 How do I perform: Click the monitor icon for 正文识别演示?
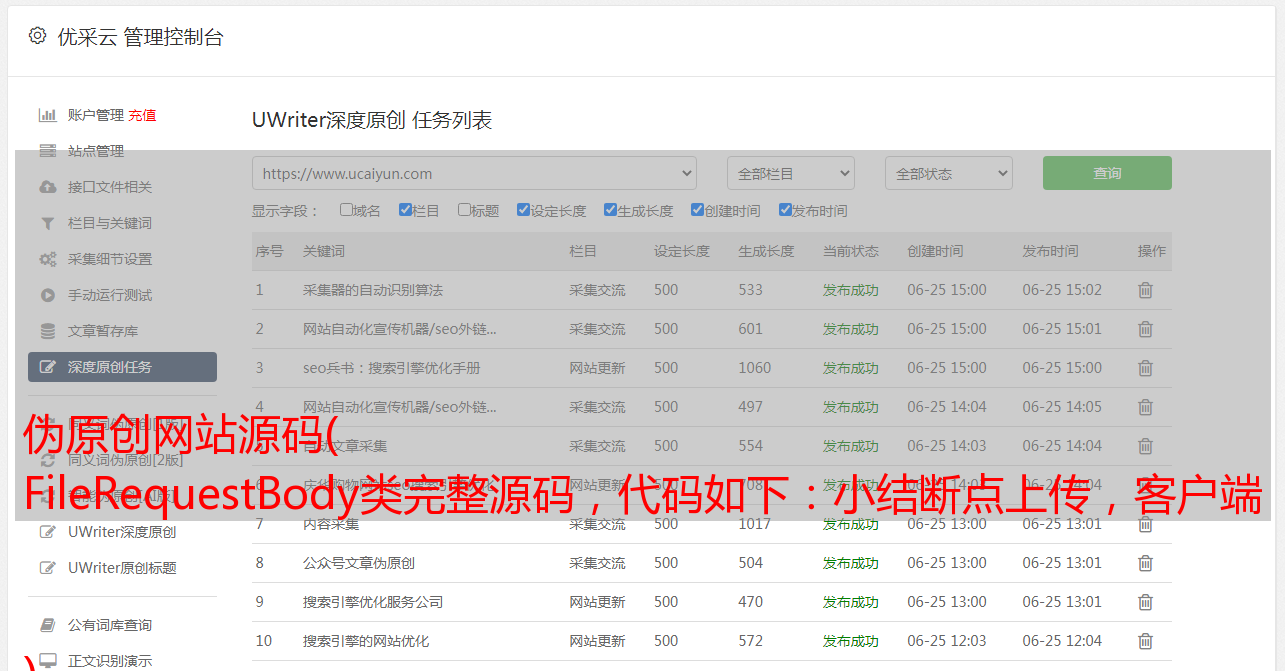(47, 661)
